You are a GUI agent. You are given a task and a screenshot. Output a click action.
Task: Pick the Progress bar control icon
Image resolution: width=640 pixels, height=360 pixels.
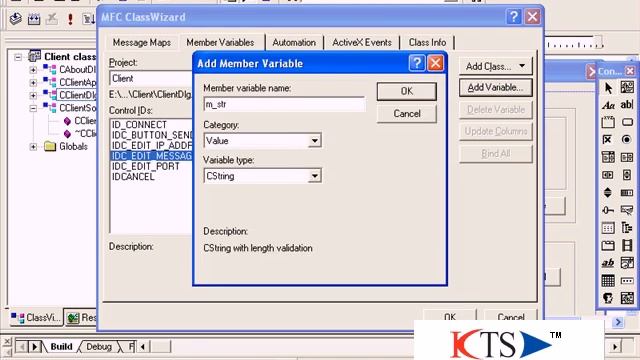tap(627, 192)
